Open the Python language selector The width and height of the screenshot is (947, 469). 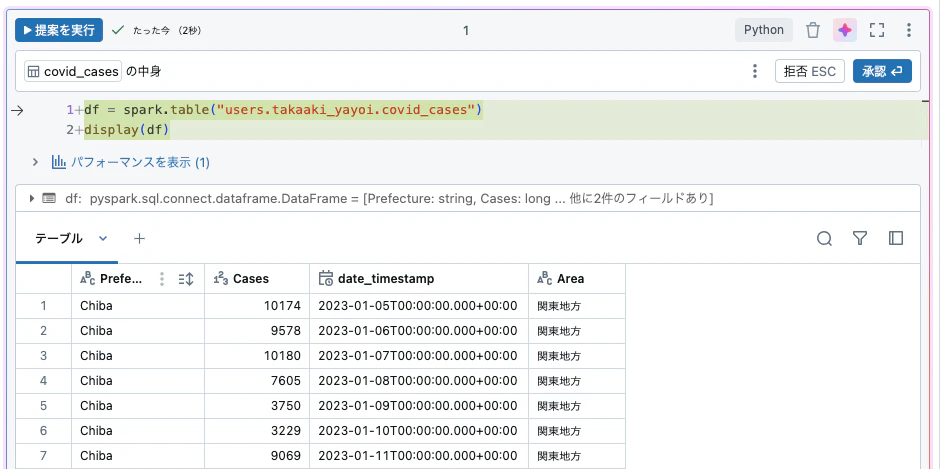[763, 30]
